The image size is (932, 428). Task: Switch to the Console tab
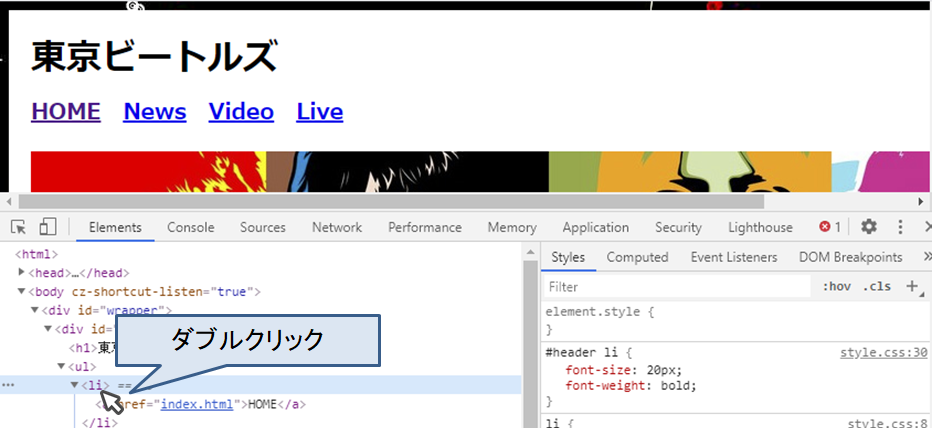(x=191, y=227)
